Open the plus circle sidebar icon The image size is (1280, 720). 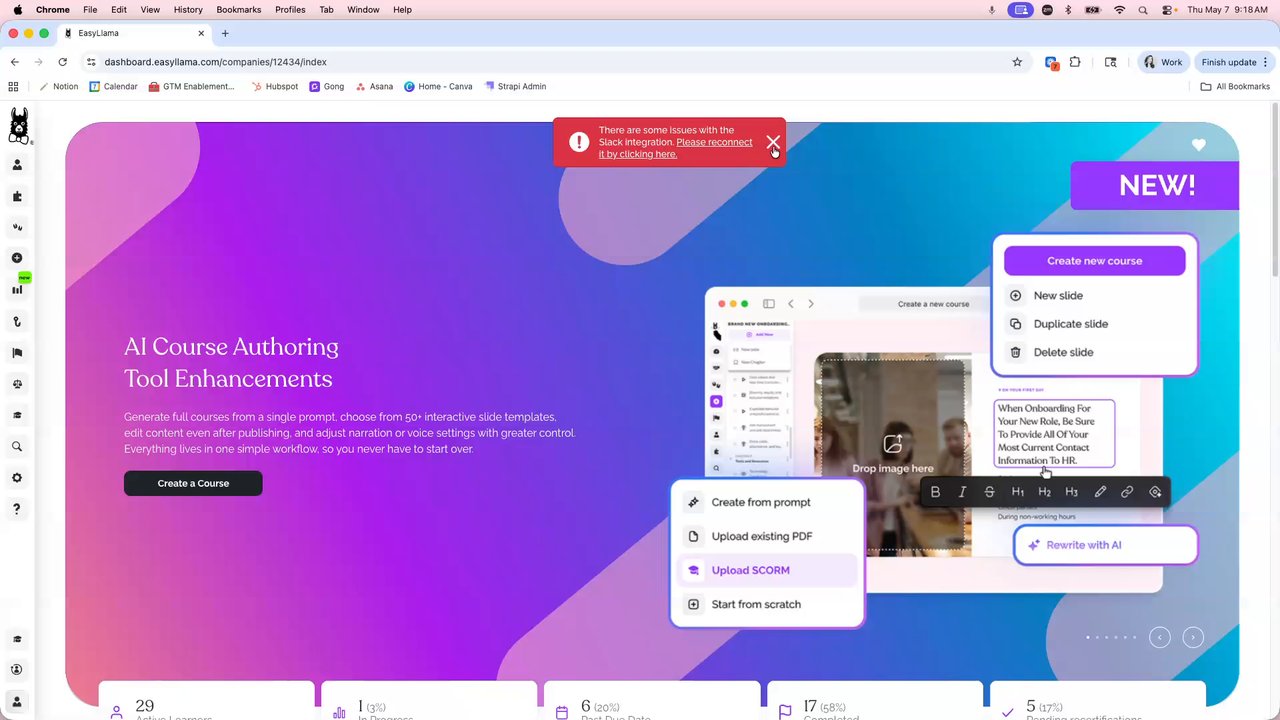point(17,258)
